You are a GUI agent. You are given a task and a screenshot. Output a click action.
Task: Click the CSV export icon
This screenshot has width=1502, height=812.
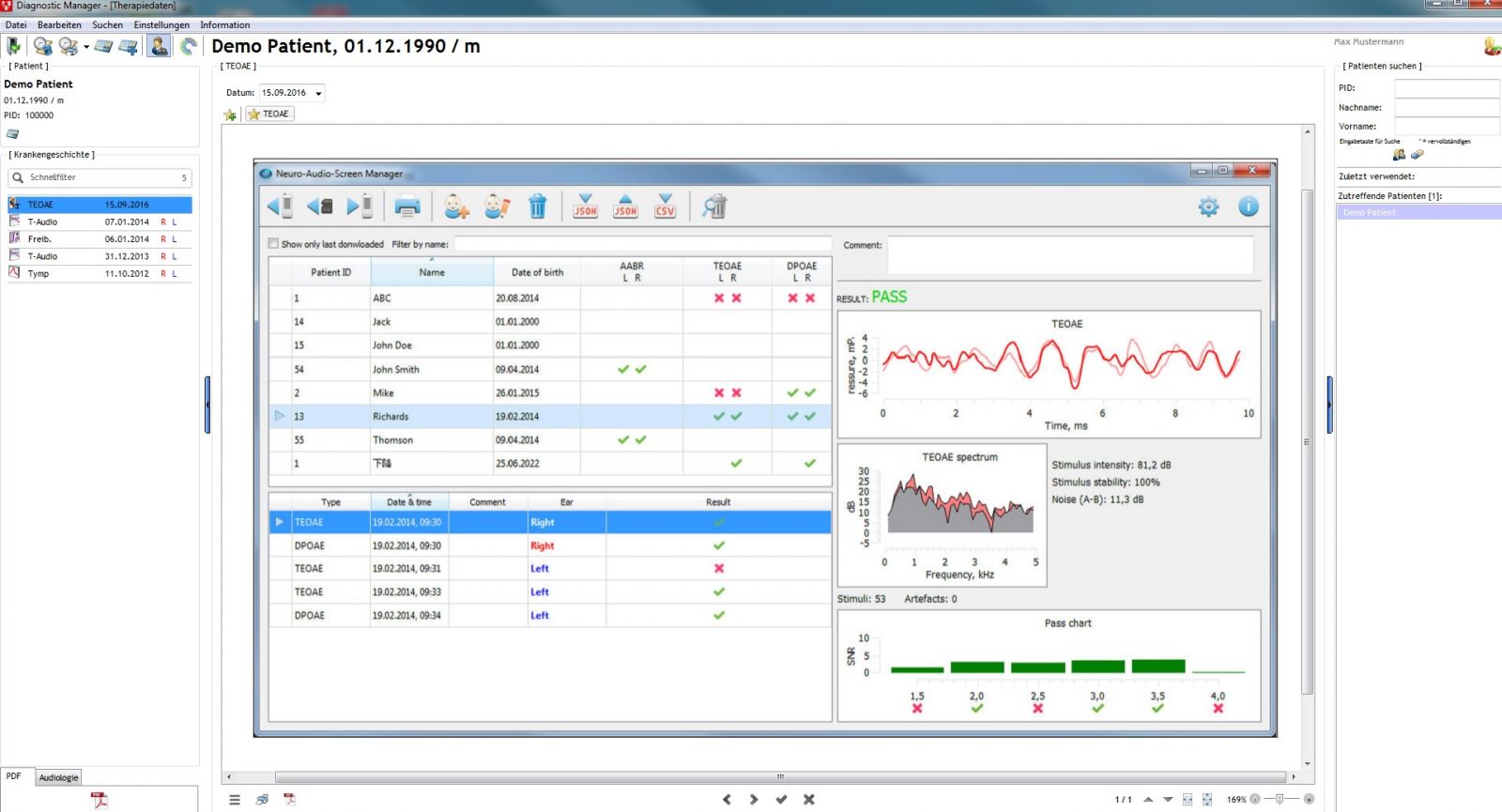[665, 207]
